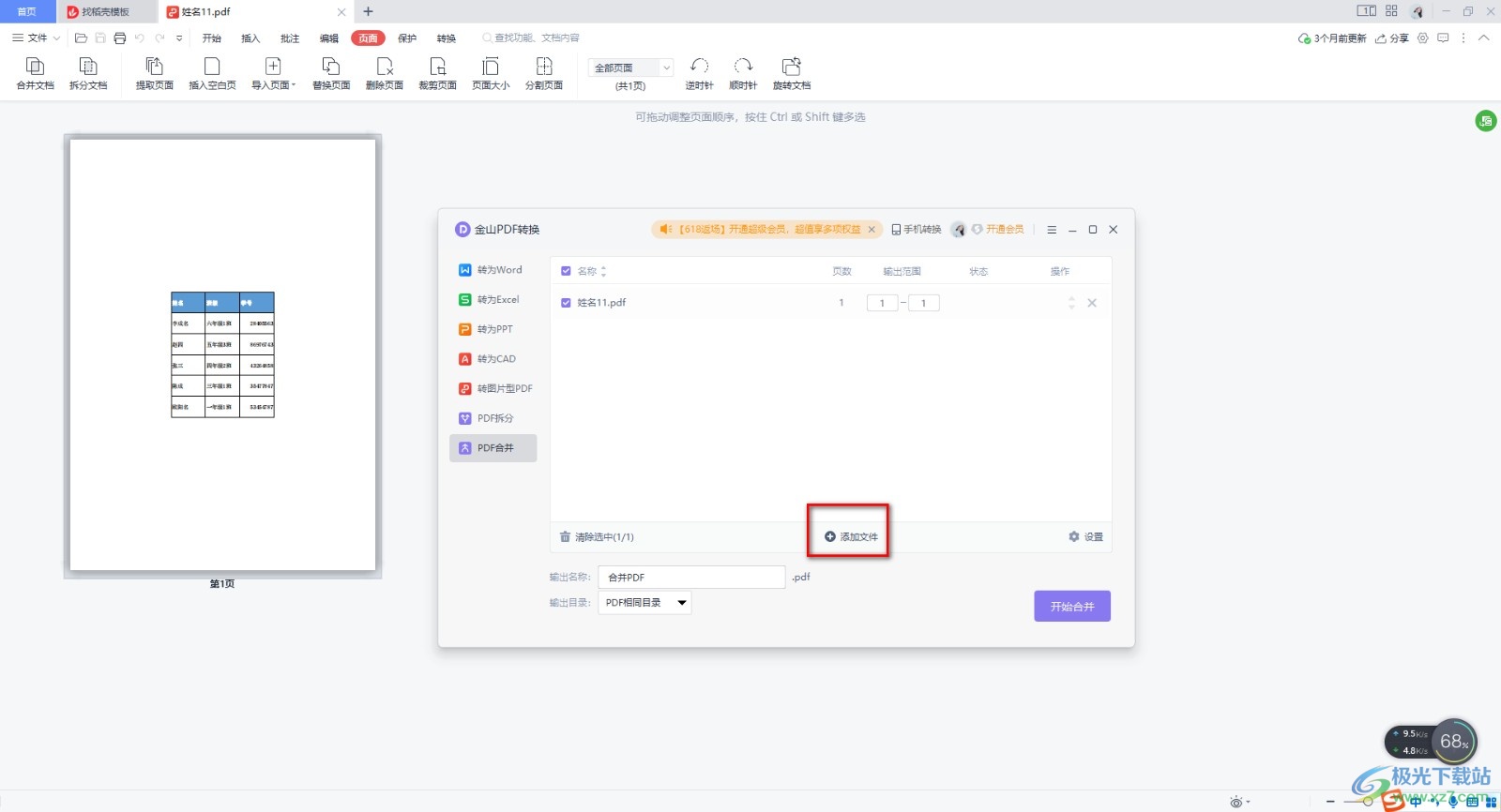
Task: Click the 3个月前更新 cloud sync status
Action: 1332,38
